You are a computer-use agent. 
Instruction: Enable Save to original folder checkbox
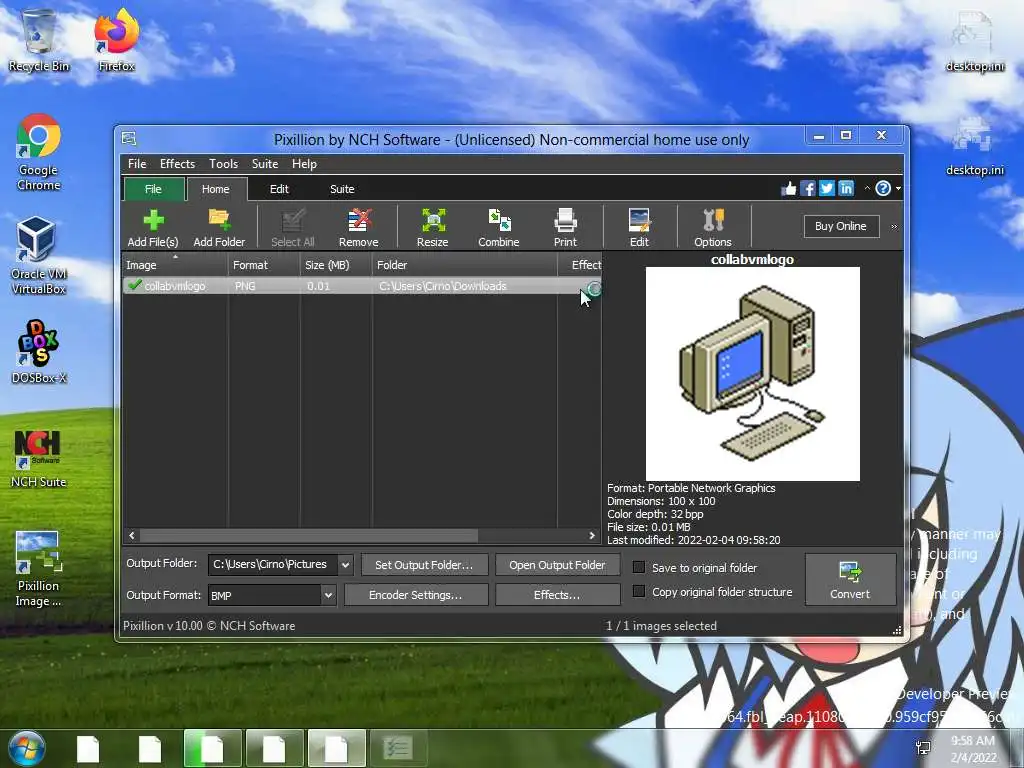pyautogui.click(x=639, y=568)
